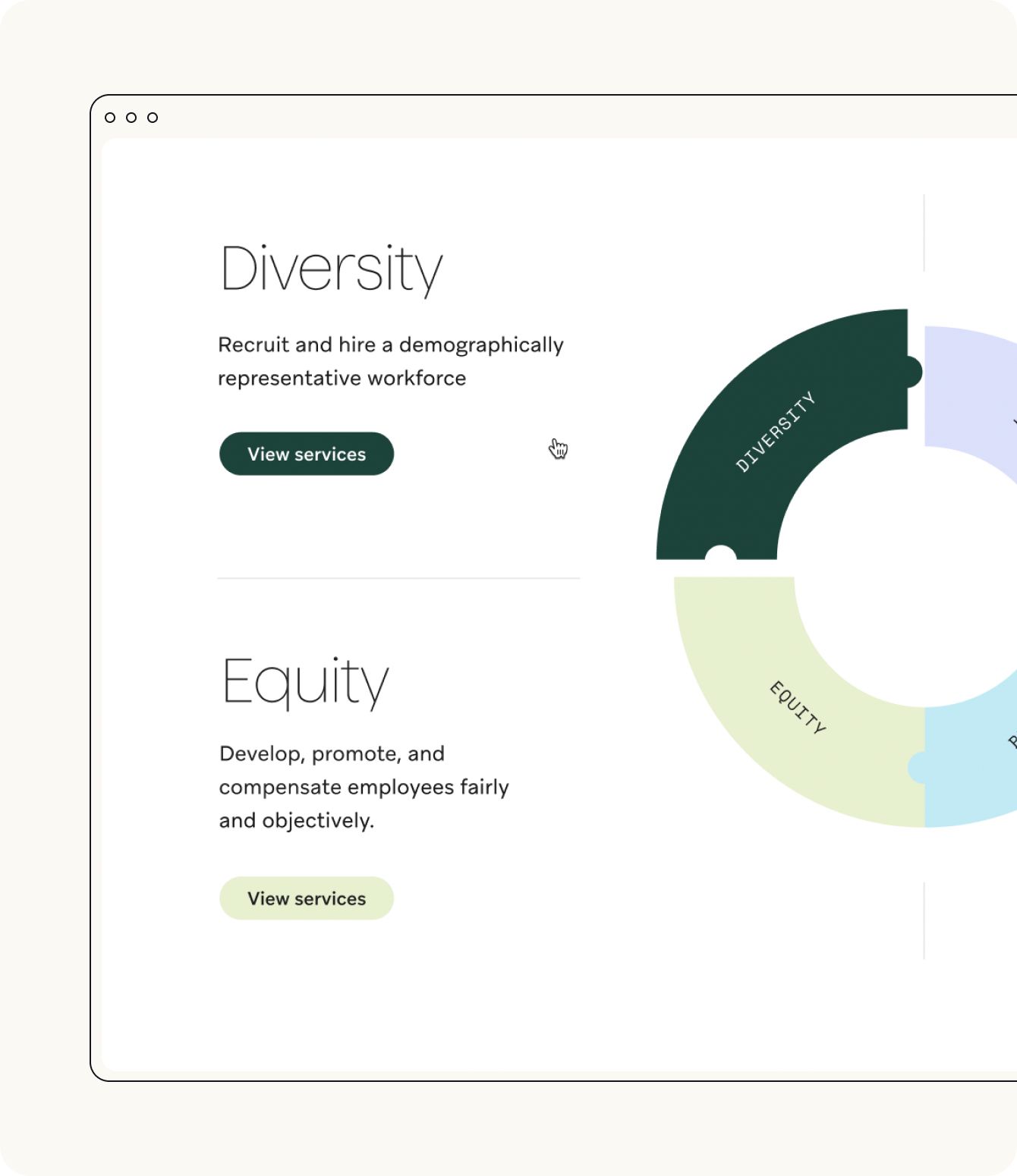Click the third window control circle
This screenshot has height=1176, width=1017.
[x=153, y=118]
